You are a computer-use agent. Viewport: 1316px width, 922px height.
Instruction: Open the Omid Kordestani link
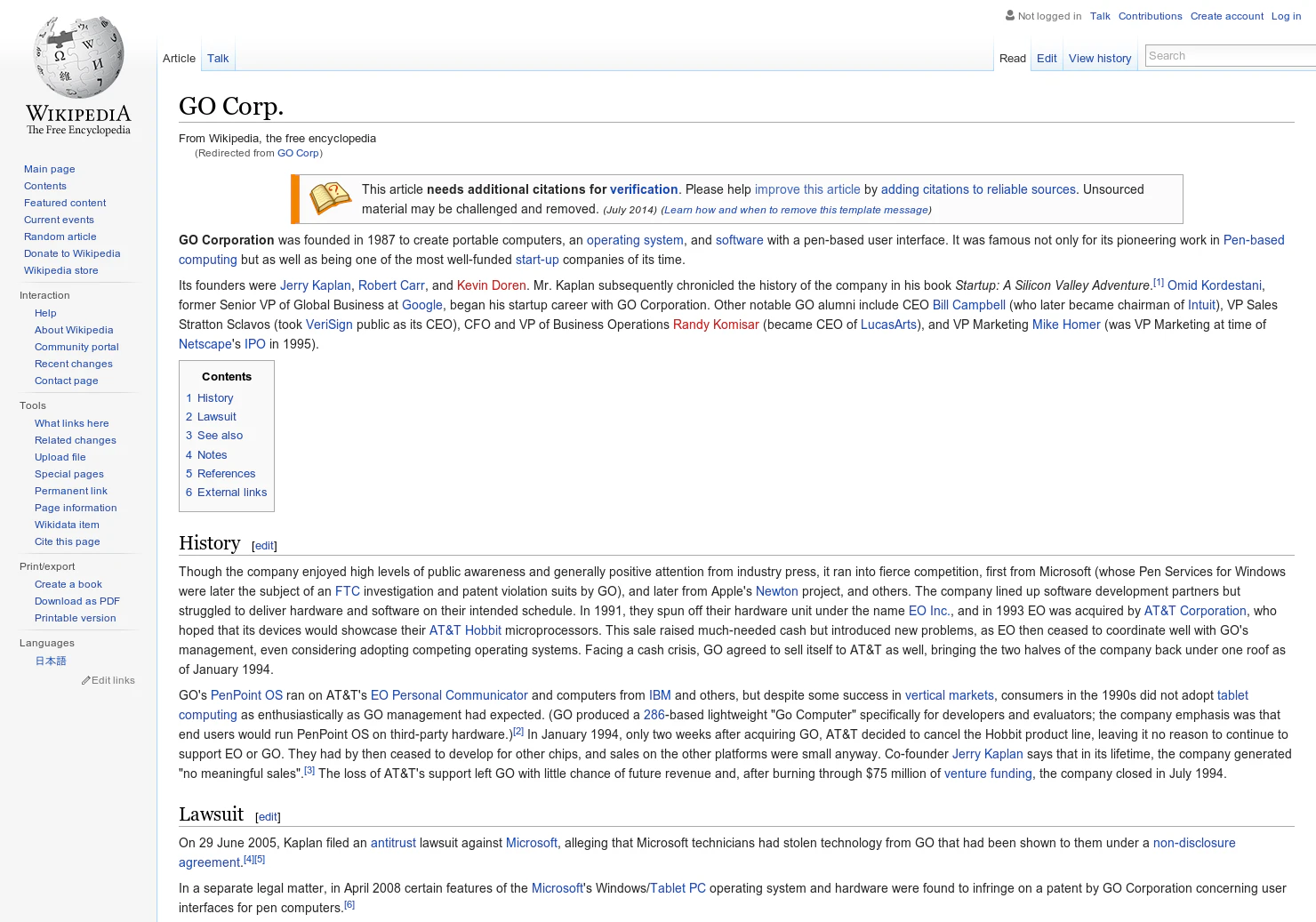click(1214, 285)
